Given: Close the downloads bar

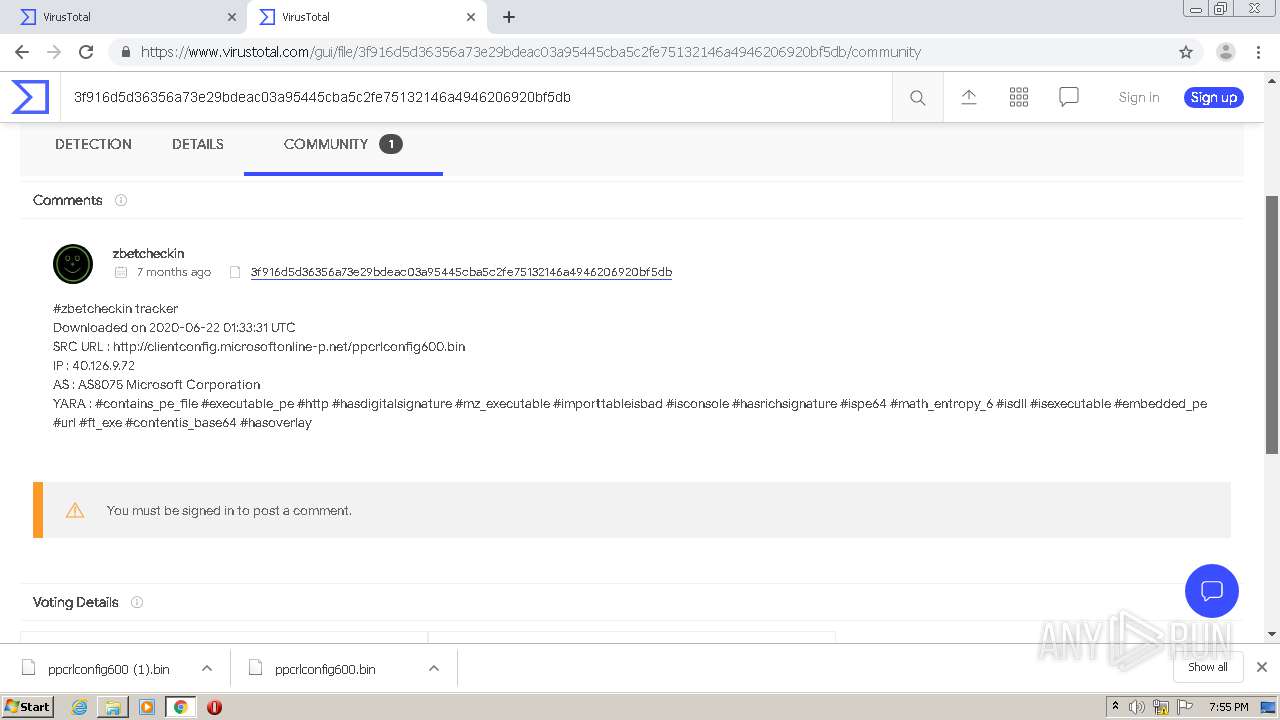Looking at the screenshot, I should [x=1261, y=667].
